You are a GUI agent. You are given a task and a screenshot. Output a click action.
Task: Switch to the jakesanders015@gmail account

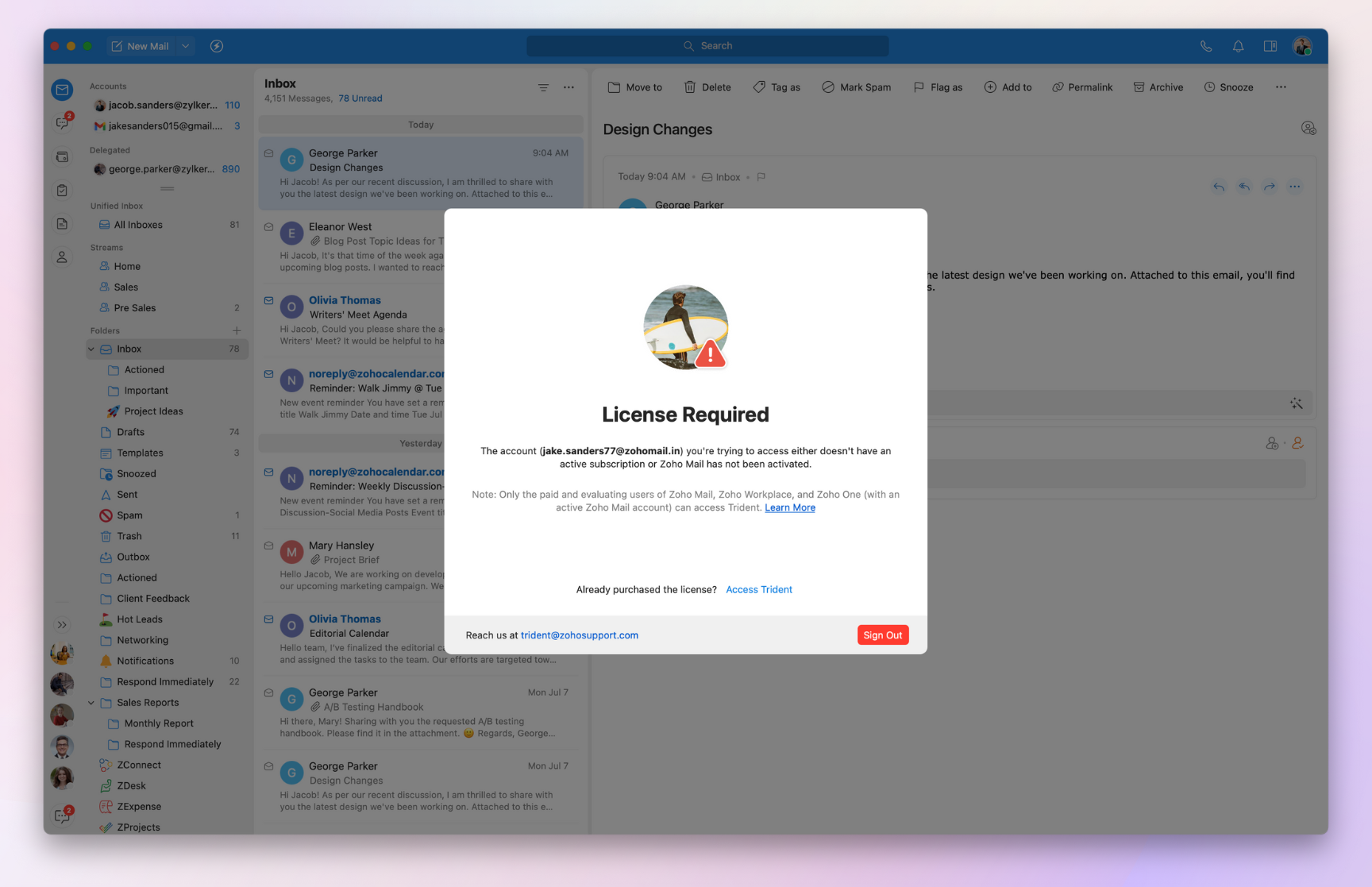coord(167,126)
